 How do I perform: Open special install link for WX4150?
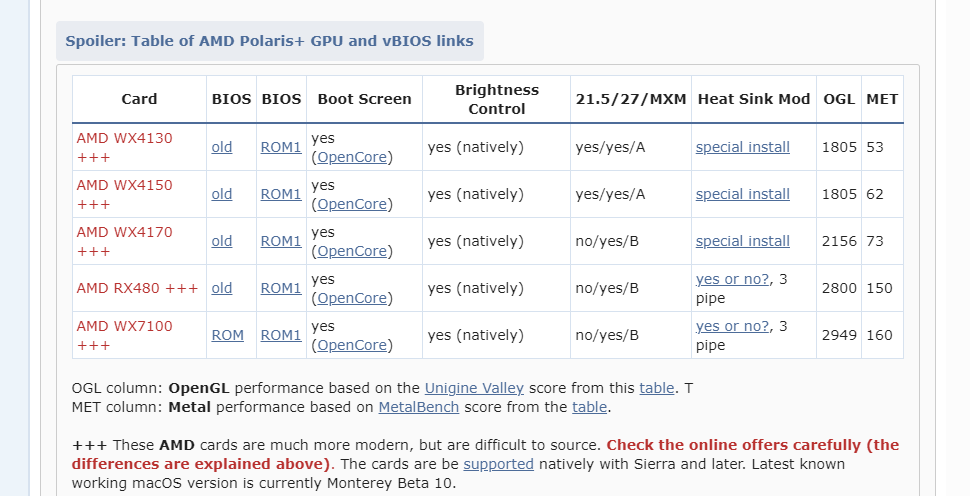coord(742,194)
